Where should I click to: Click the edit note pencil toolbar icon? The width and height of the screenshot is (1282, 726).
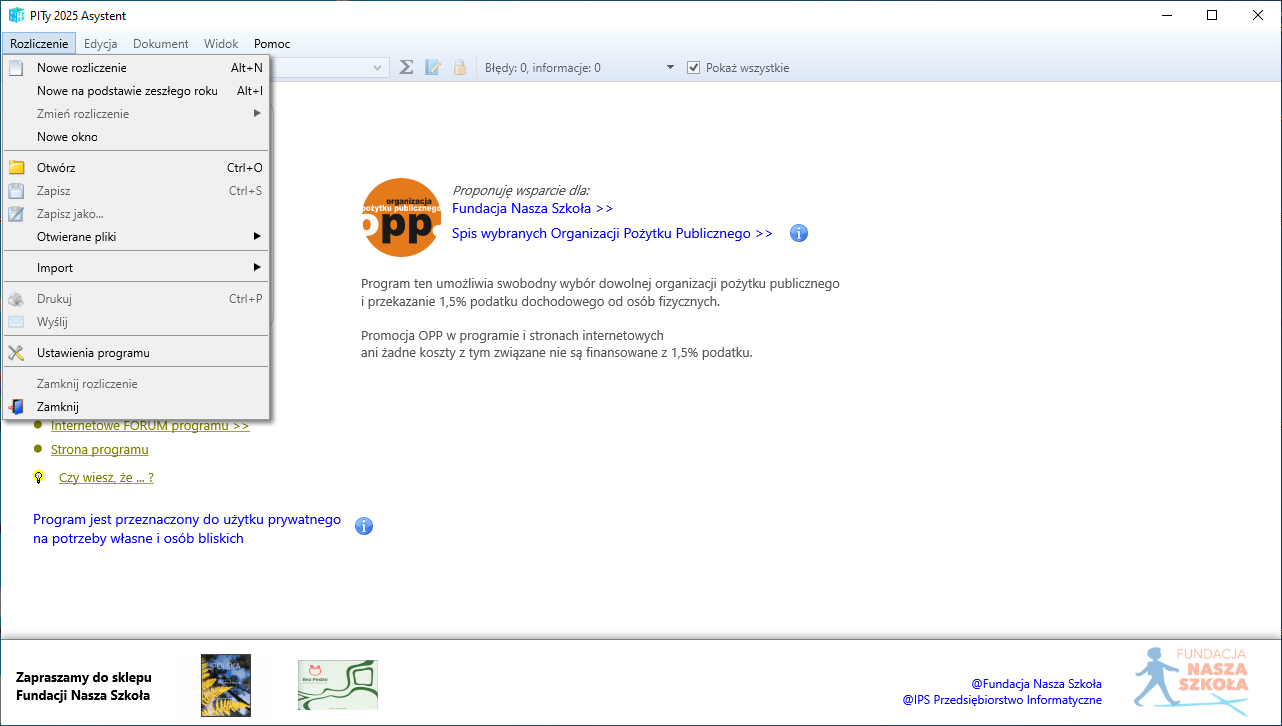[433, 67]
